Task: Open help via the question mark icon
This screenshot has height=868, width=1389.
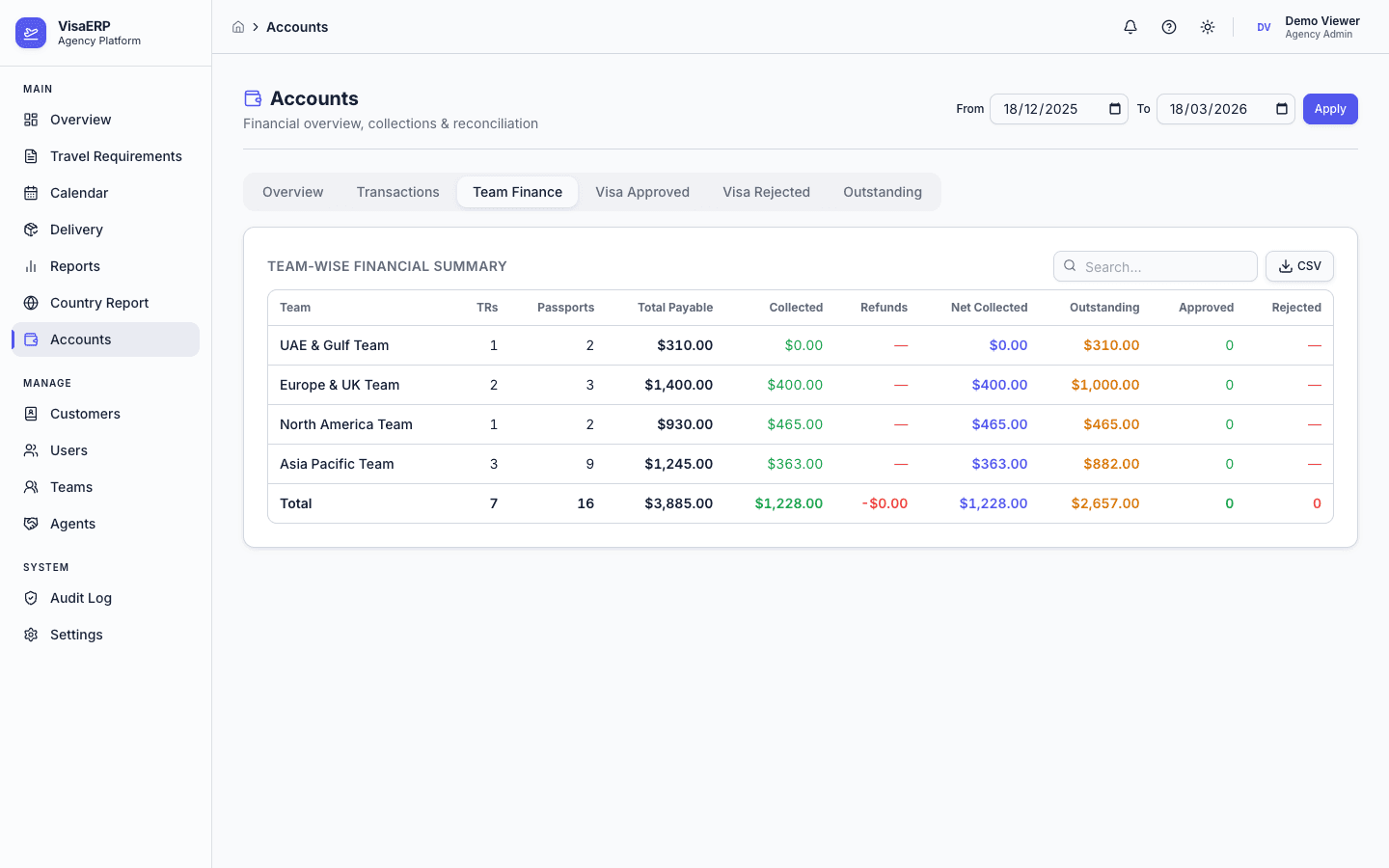Action: tap(1168, 27)
